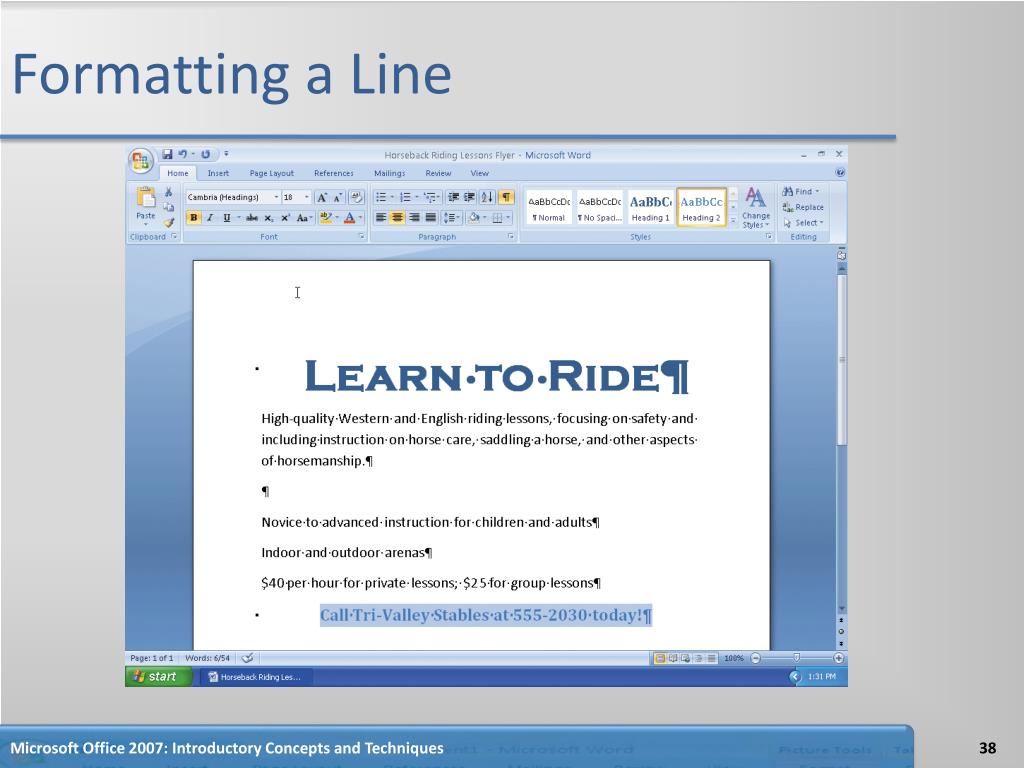Align the text to the left
The image size is (1024, 768).
(381, 217)
